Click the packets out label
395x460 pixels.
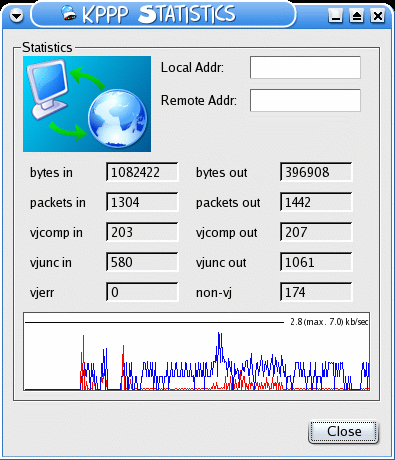pos(228,203)
